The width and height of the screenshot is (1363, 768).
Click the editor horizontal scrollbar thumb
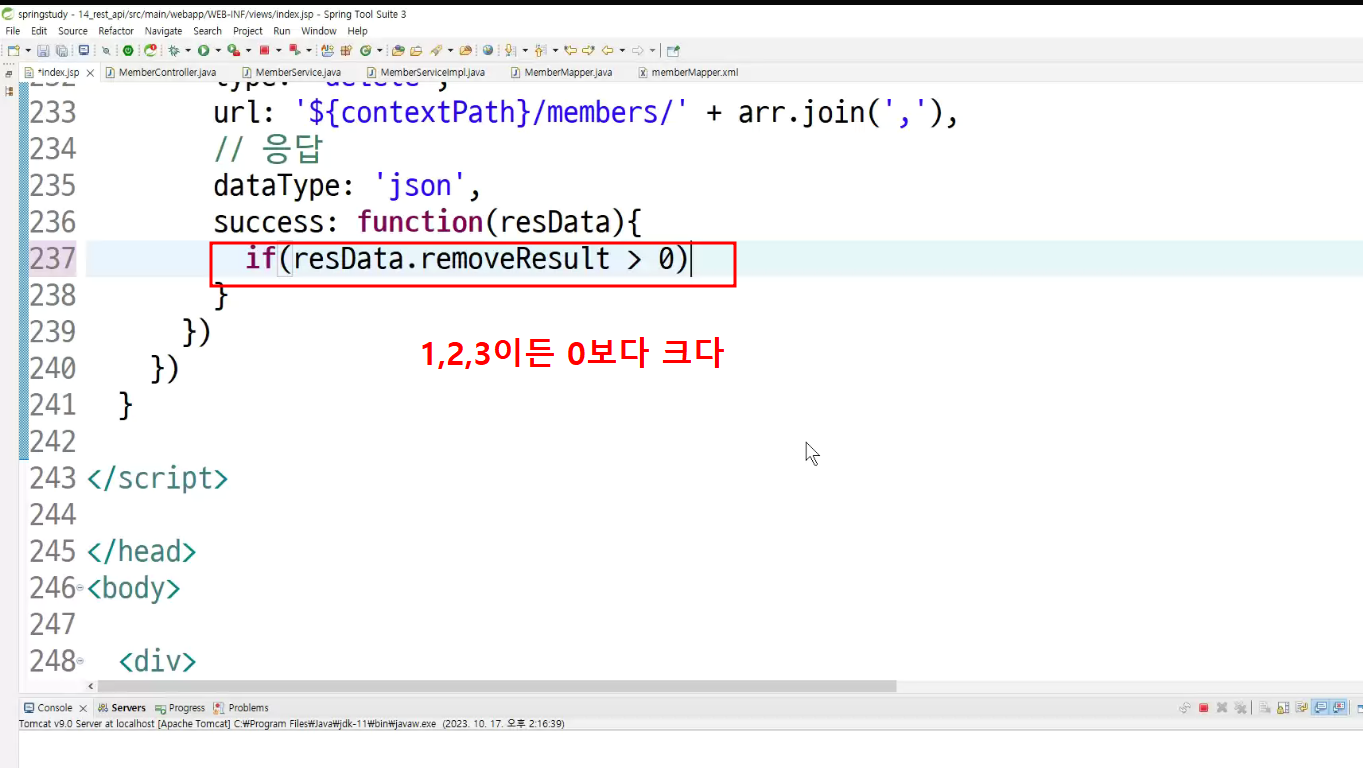click(x=496, y=686)
